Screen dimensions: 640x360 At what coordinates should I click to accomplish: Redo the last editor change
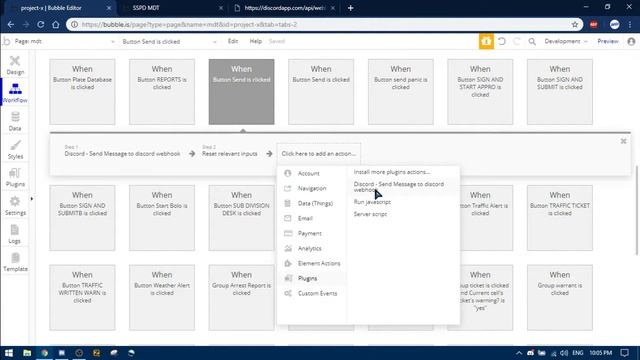[516, 41]
